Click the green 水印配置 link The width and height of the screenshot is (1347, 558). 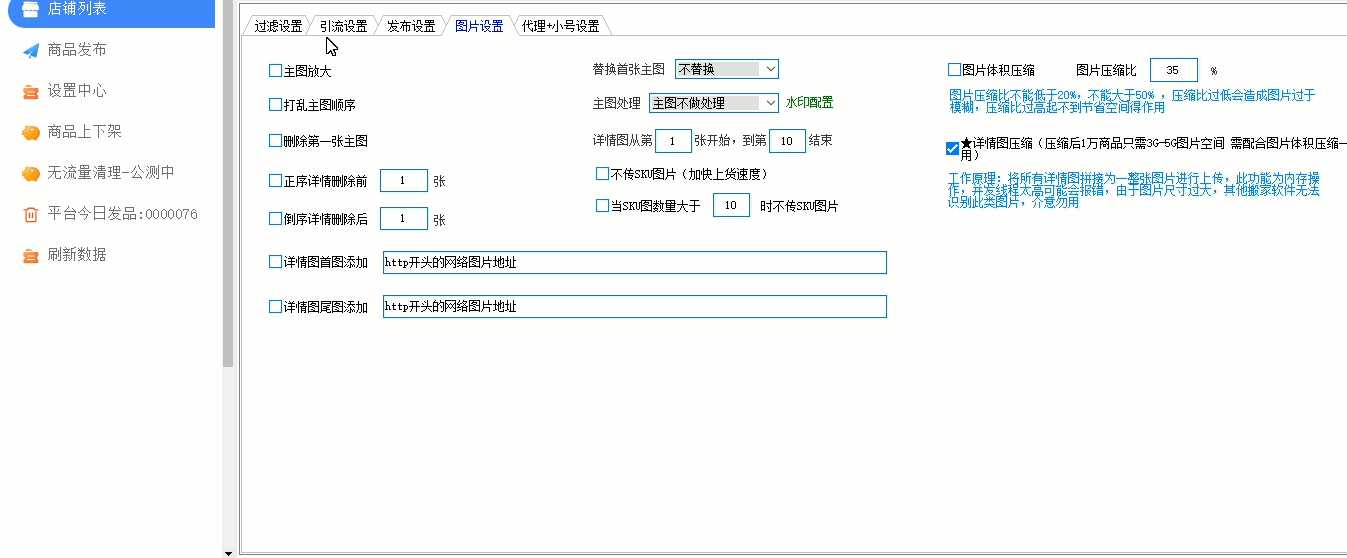click(809, 103)
